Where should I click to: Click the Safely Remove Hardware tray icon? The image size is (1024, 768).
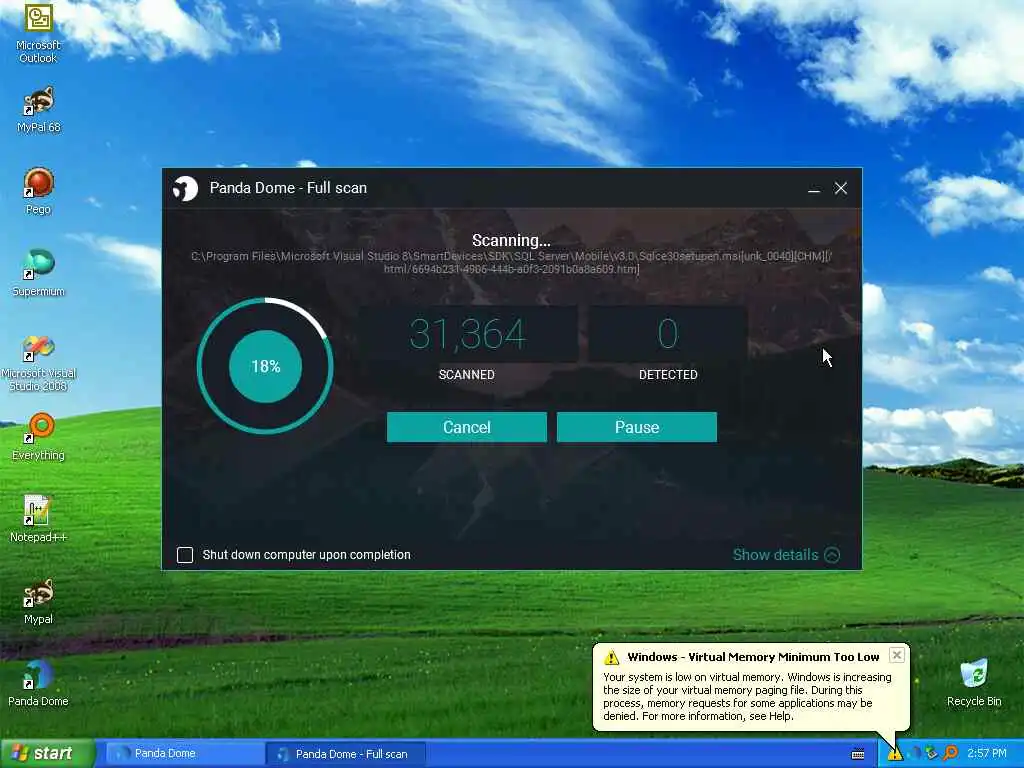point(932,754)
